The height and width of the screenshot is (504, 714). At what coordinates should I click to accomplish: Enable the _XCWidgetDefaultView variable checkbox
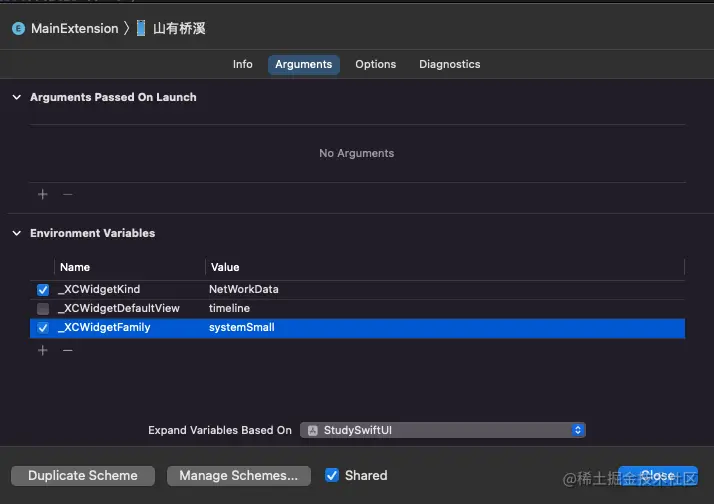click(x=43, y=309)
